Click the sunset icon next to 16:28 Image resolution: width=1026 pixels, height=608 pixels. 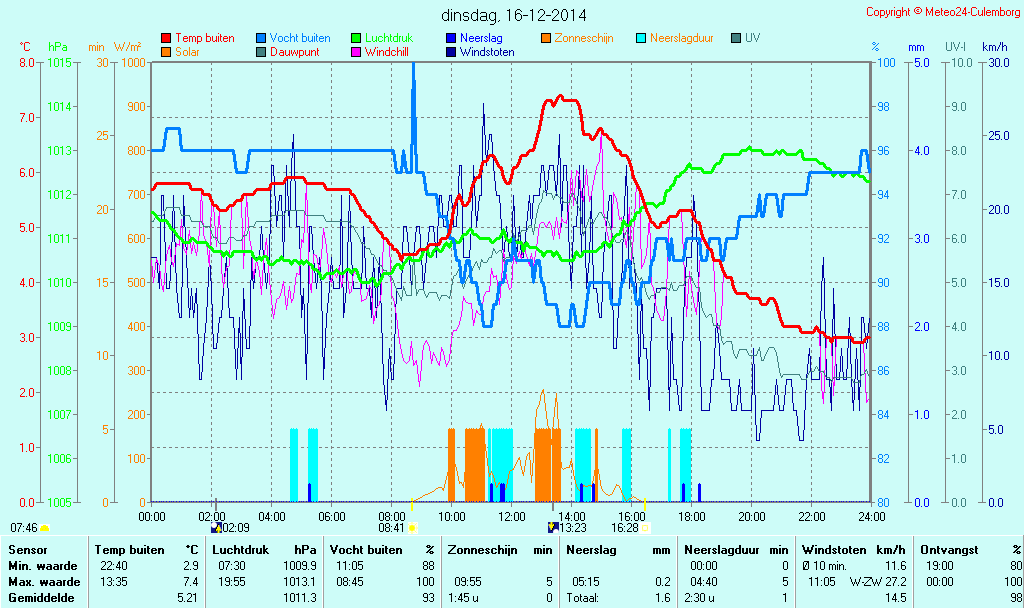pos(645,527)
